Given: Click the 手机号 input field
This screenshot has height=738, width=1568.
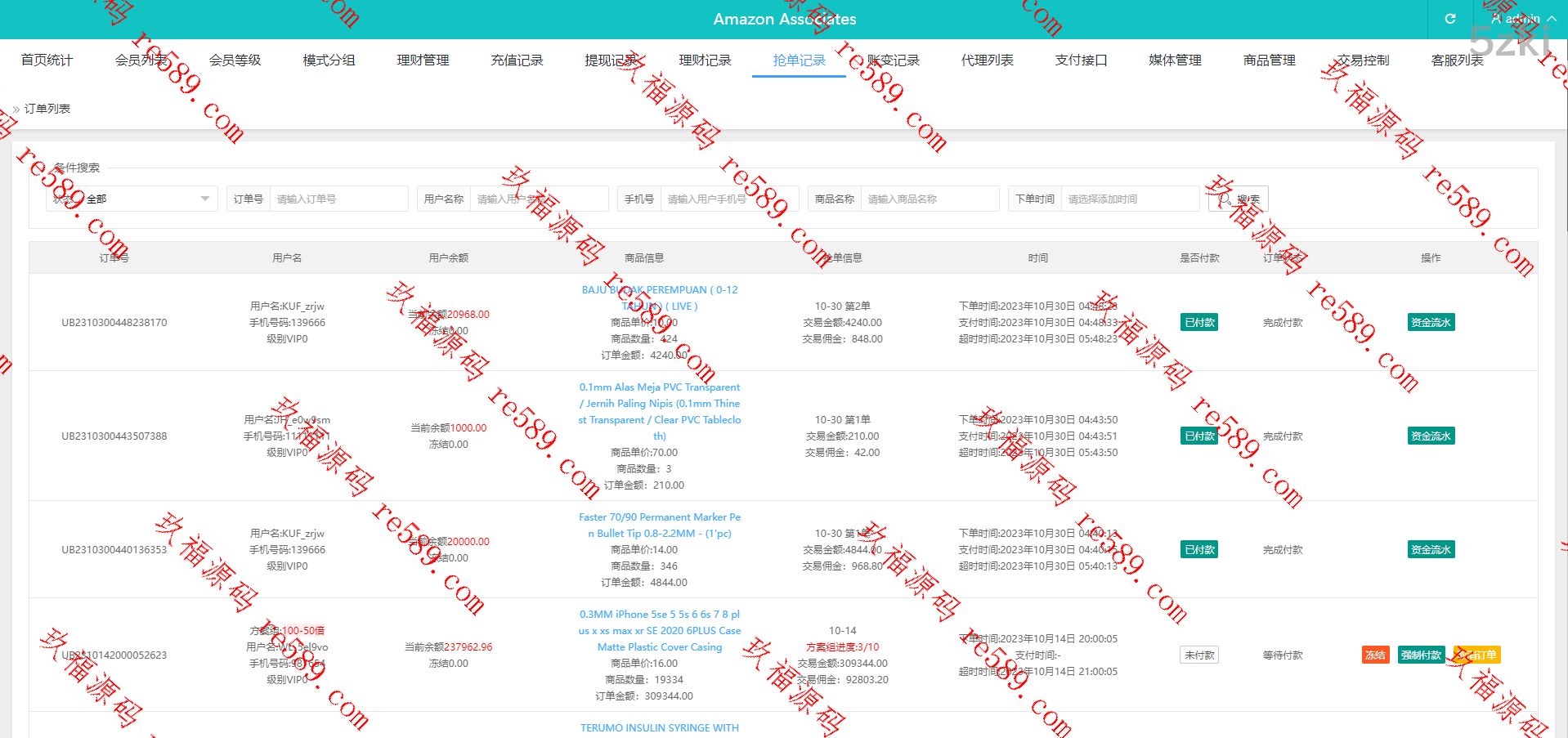Looking at the screenshot, I should point(729,199).
